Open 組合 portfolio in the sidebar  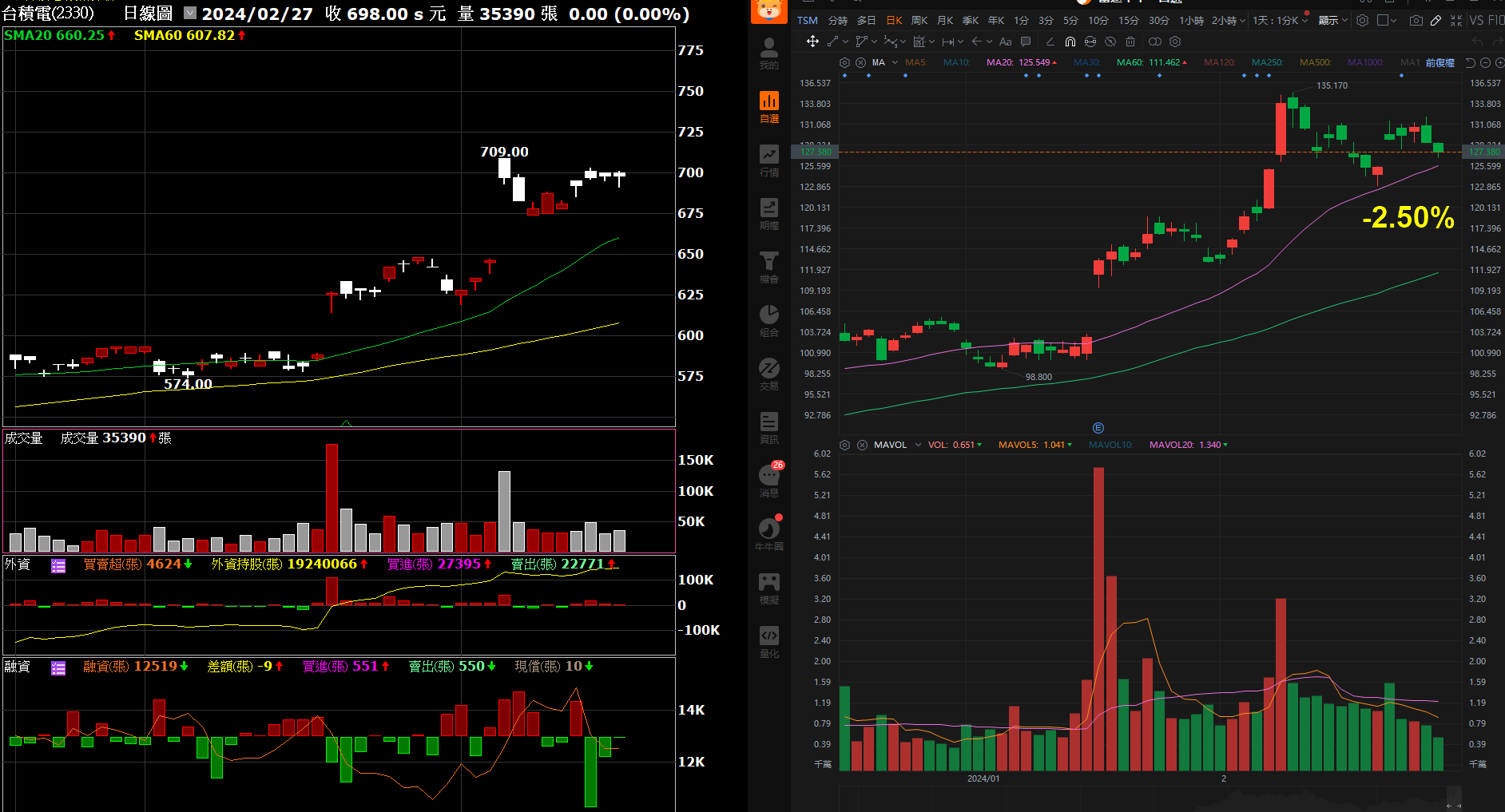(768, 321)
